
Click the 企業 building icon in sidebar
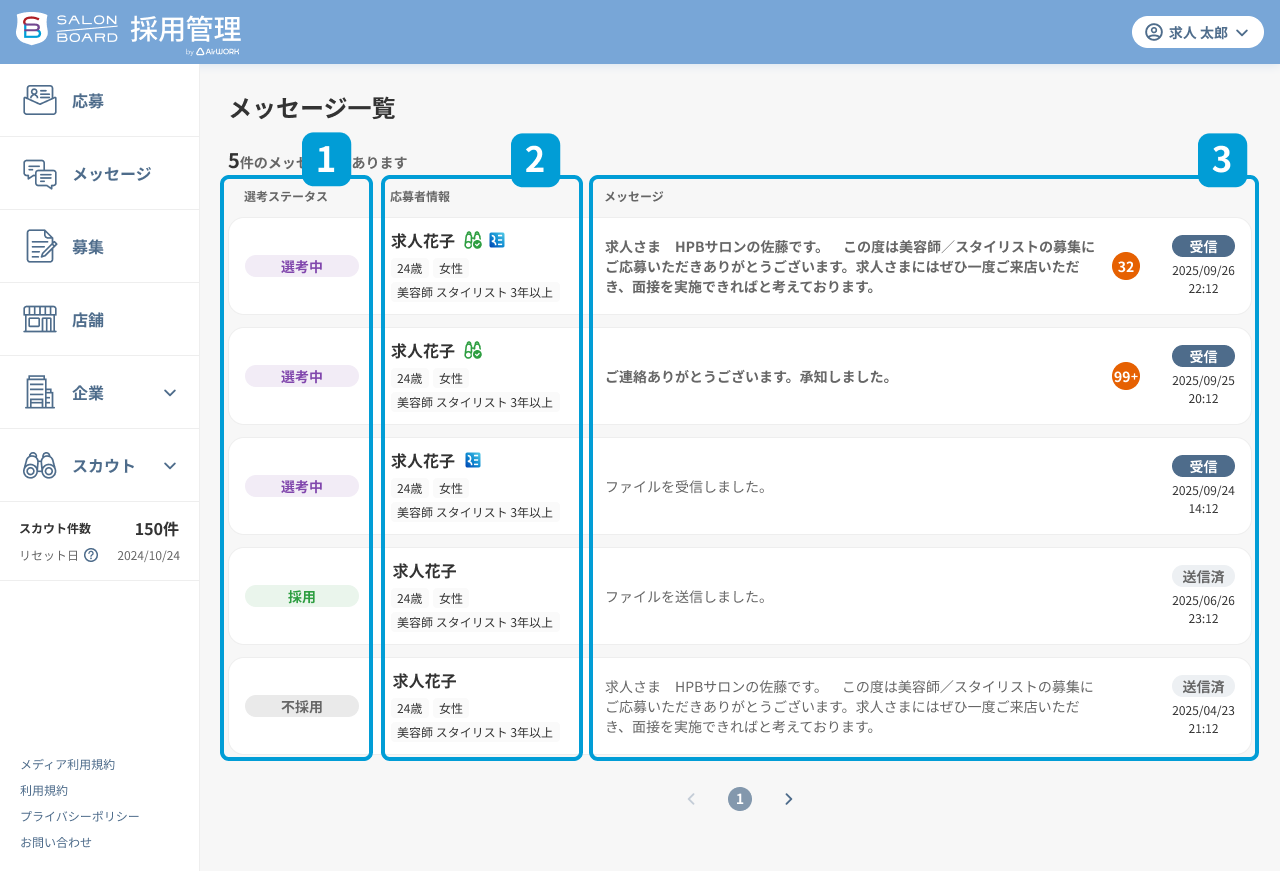tap(42, 392)
